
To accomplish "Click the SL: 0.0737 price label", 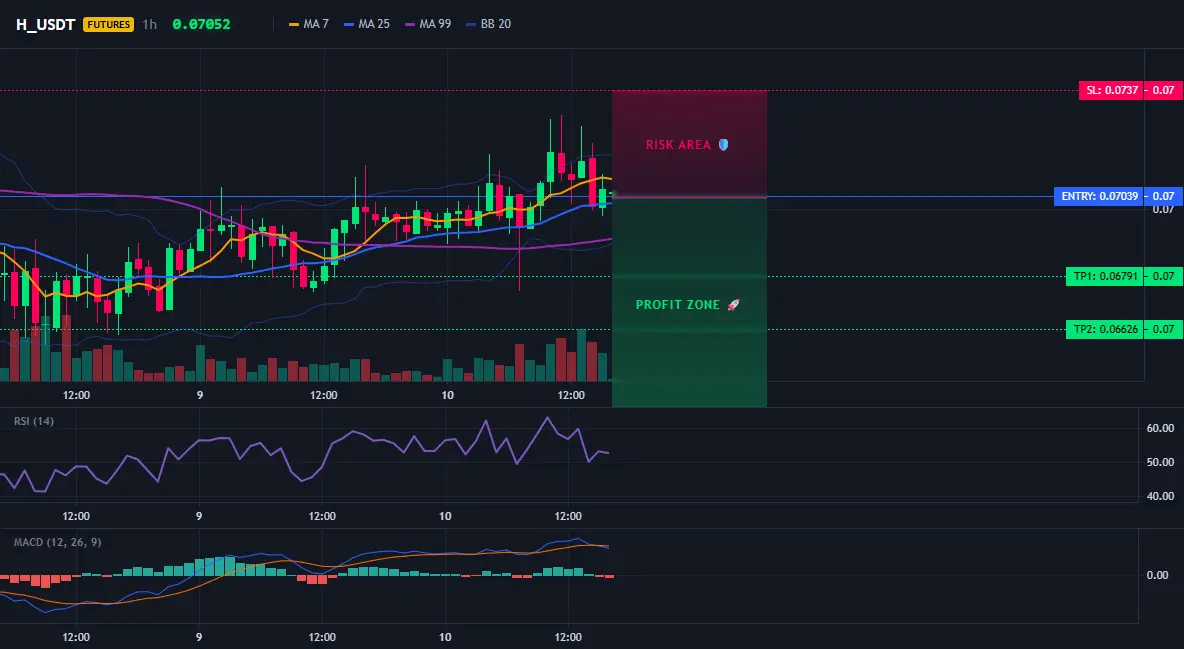I will (1111, 91).
